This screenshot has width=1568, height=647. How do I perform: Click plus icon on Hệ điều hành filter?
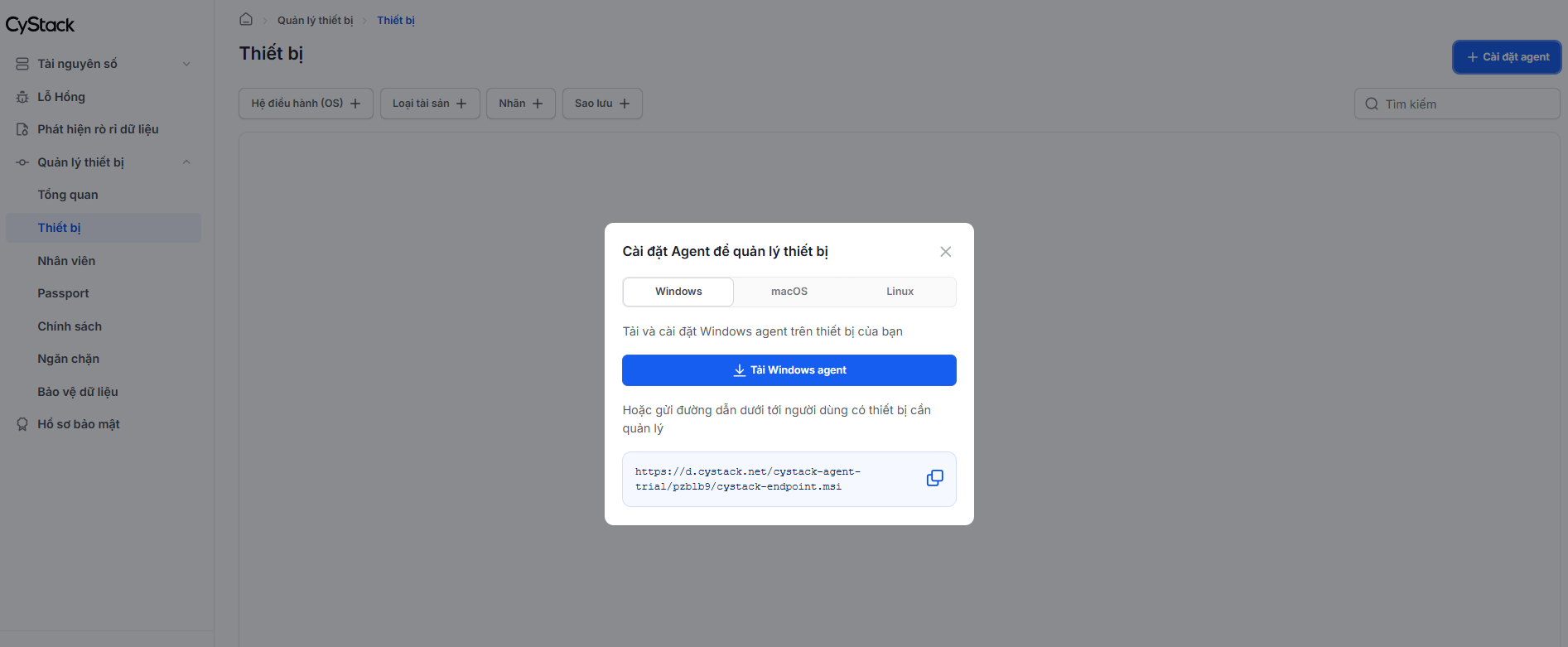[355, 104]
